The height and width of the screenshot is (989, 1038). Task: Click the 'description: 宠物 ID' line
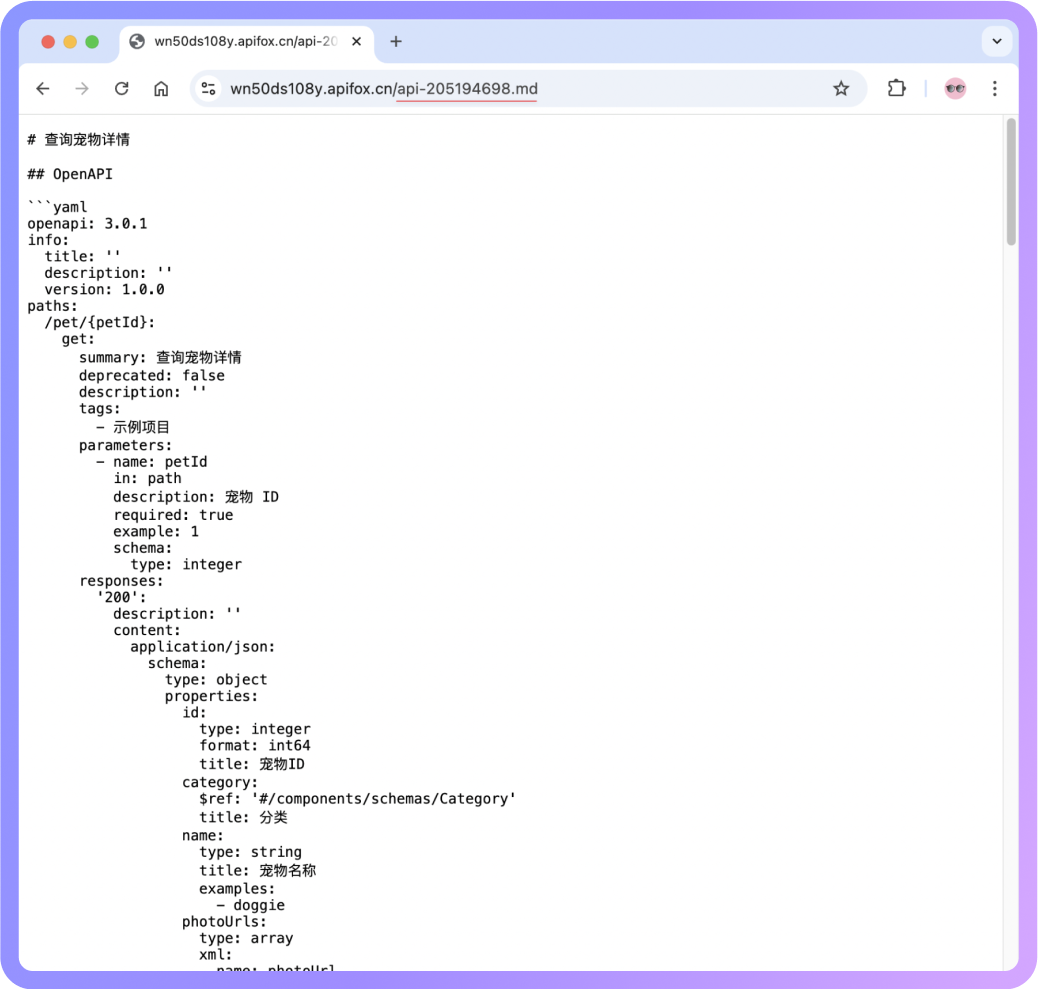196,496
